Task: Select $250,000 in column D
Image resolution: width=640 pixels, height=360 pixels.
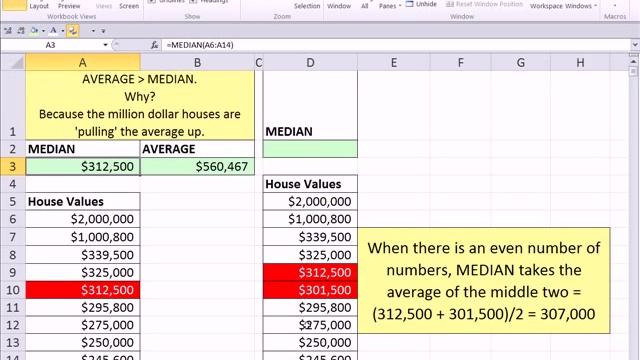Action: pyautogui.click(x=310, y=342)
